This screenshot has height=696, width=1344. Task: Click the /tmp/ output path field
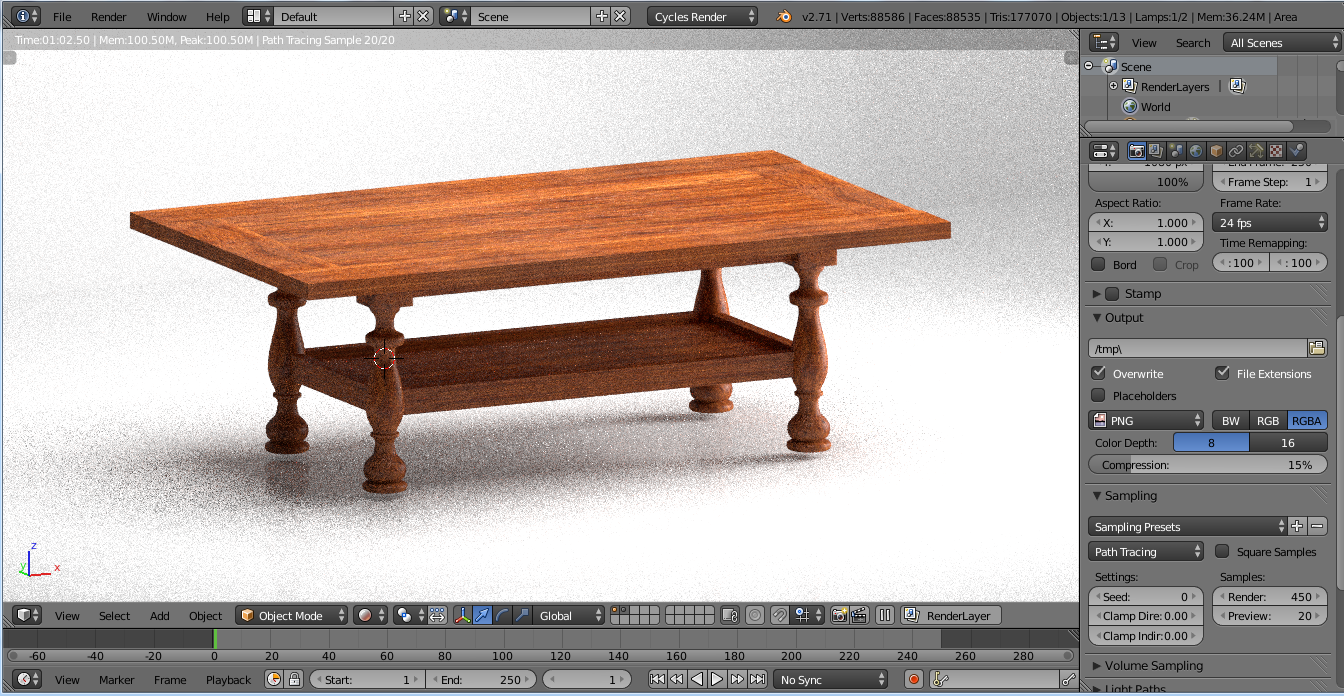pos(1197,347)
